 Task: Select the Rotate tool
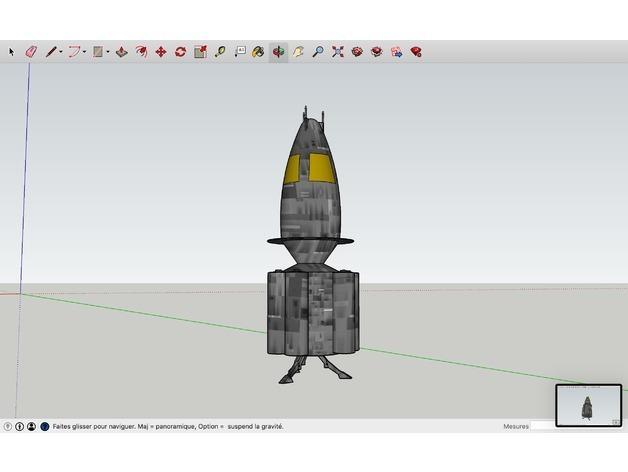(180, 52)
